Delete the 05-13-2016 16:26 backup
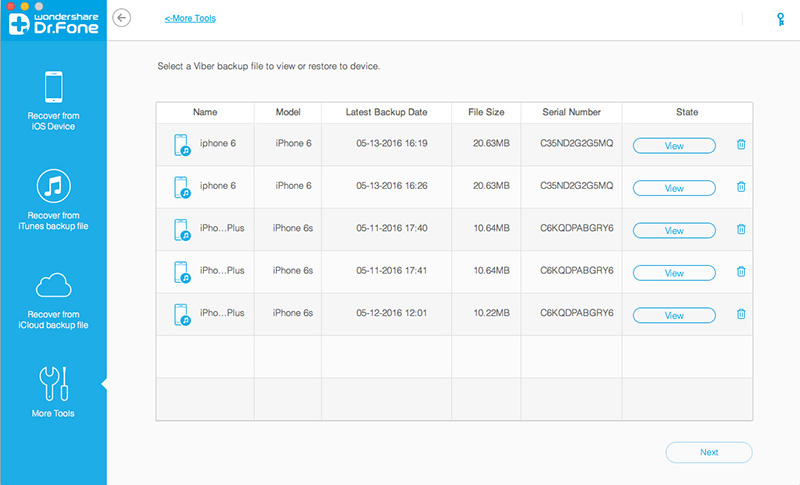 coord(741,187)
